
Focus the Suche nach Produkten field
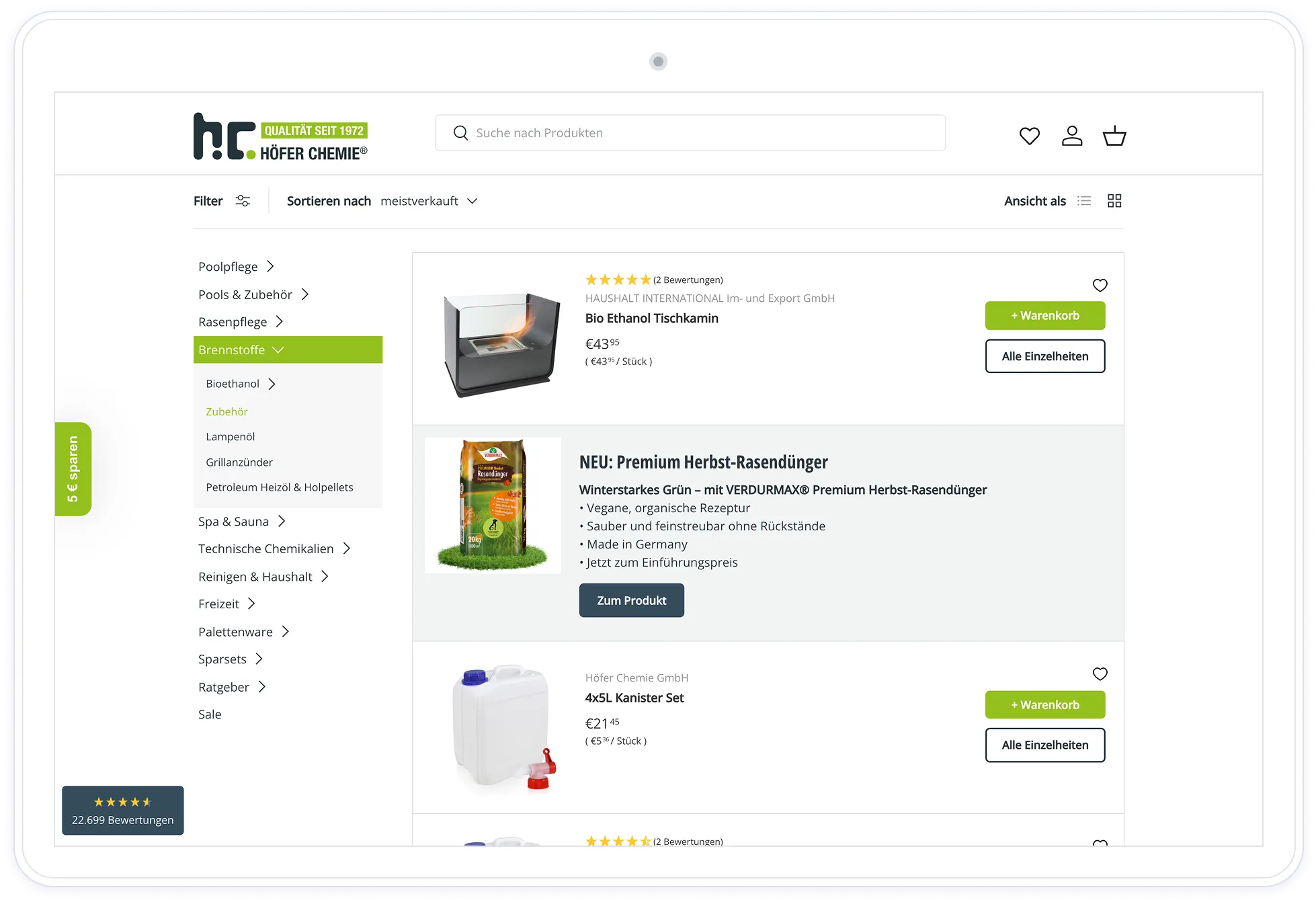pos(690,133)
